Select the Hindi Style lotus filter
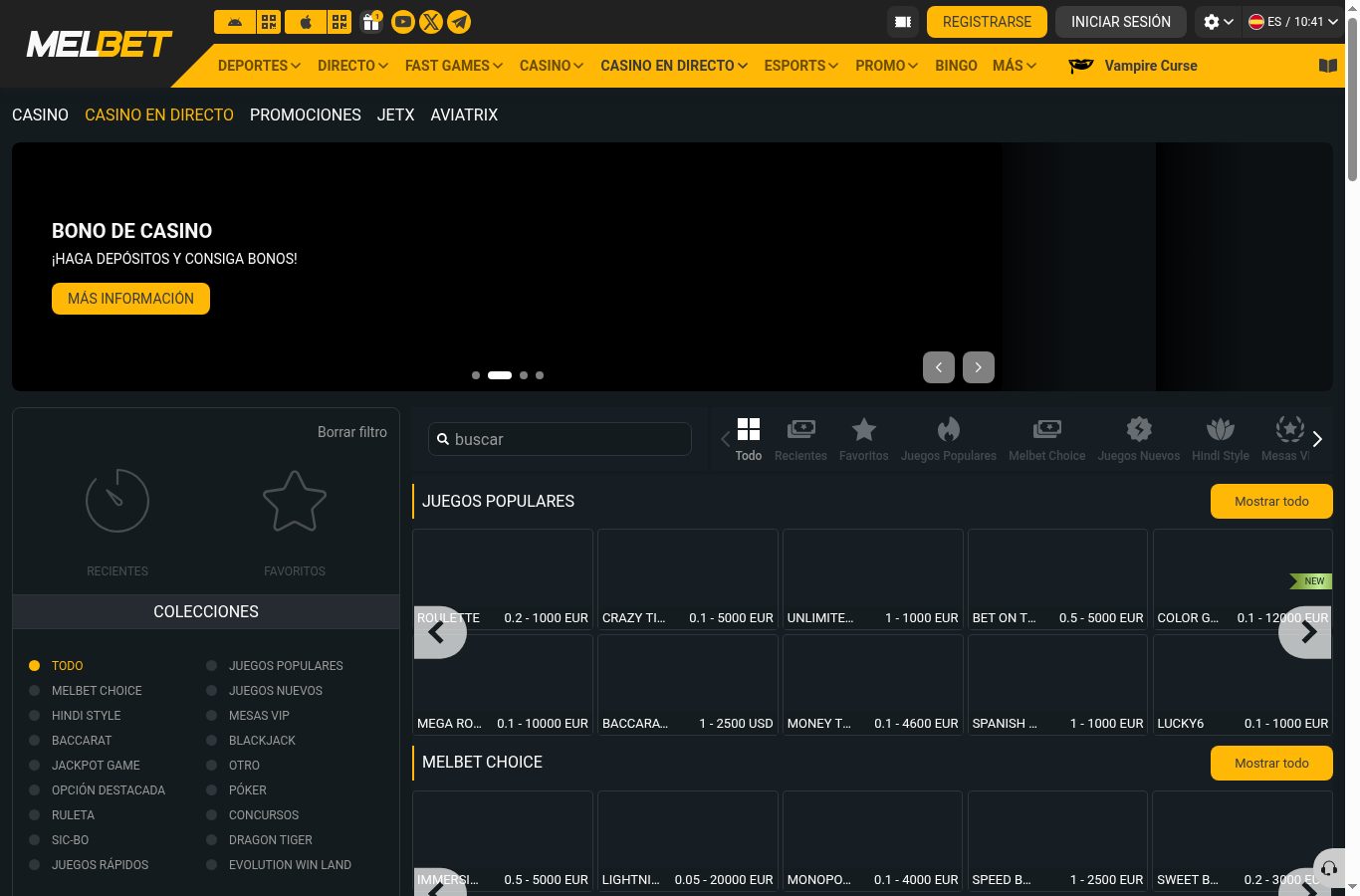 pyautogui.click(x=1221, y=439)
